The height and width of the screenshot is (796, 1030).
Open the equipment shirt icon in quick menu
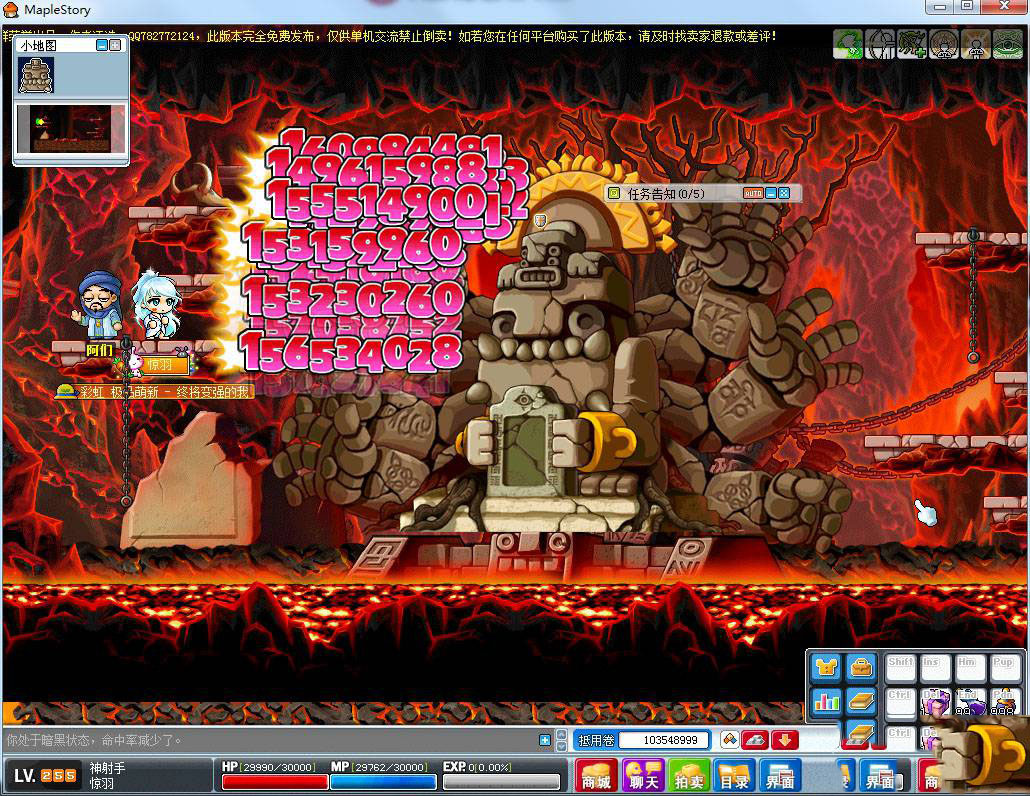[826, 667]
